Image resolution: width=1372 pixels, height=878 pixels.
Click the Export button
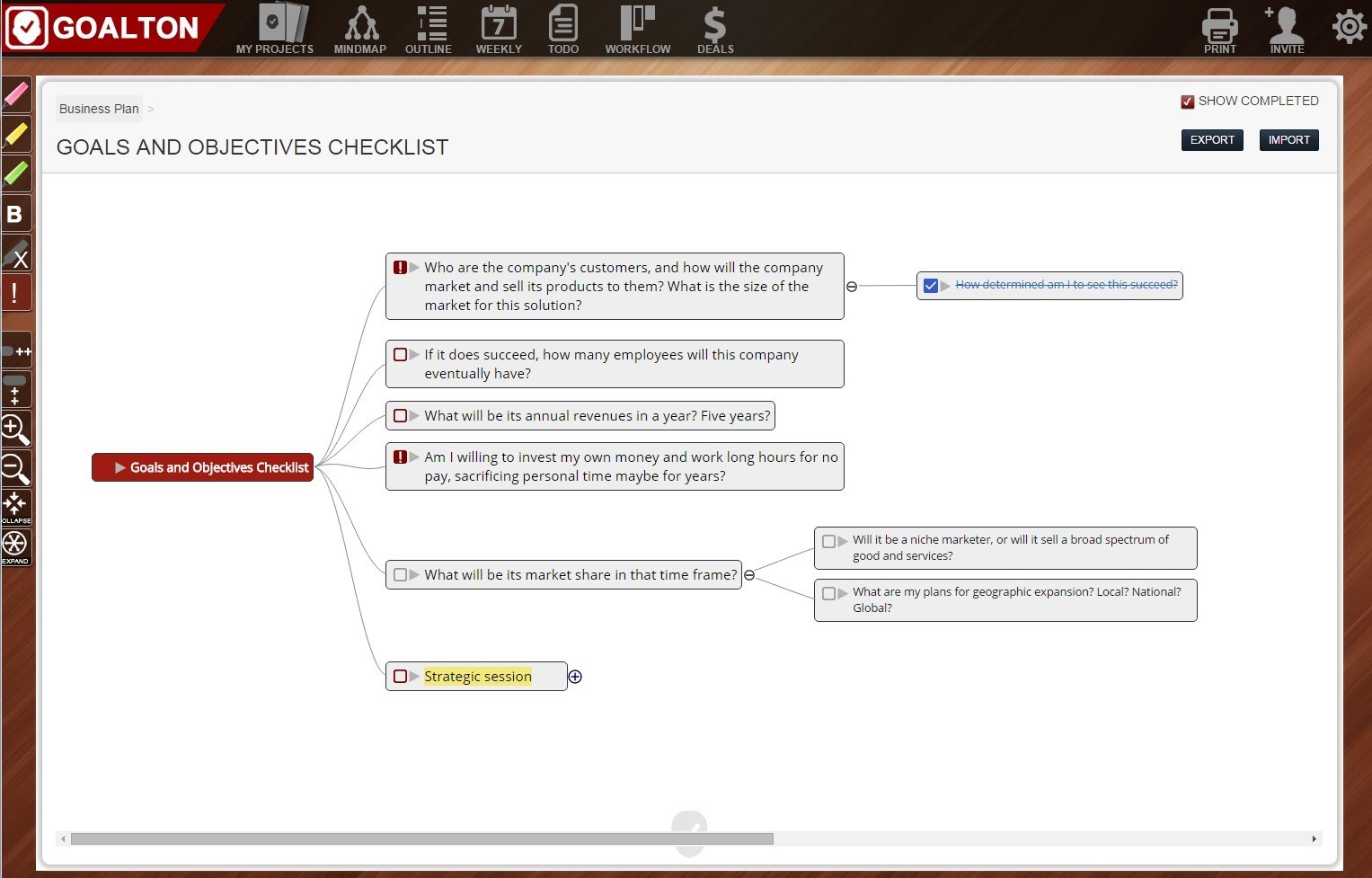(x=1212, y=140)
